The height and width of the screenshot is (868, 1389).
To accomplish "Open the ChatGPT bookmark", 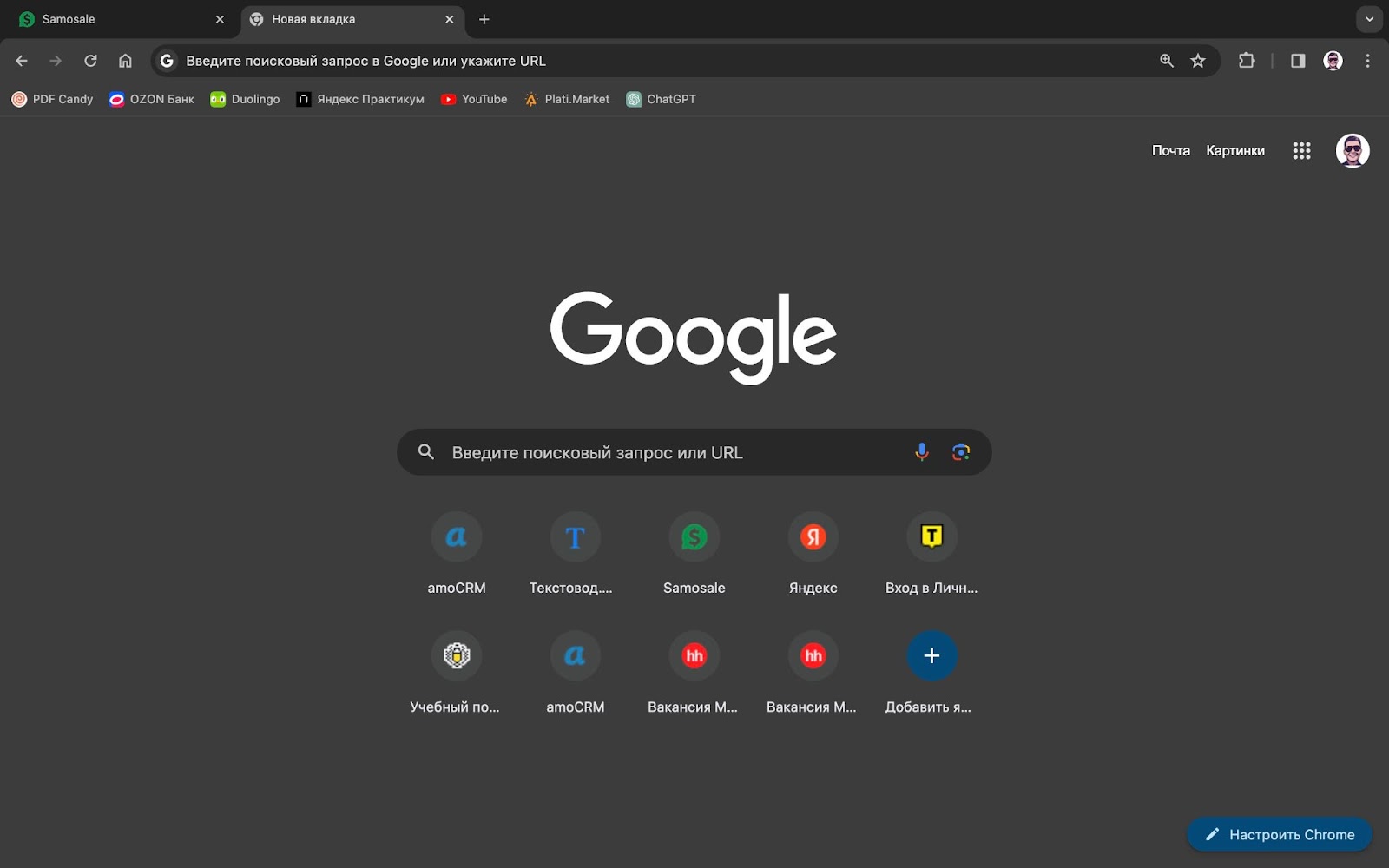I will (662, 99).
